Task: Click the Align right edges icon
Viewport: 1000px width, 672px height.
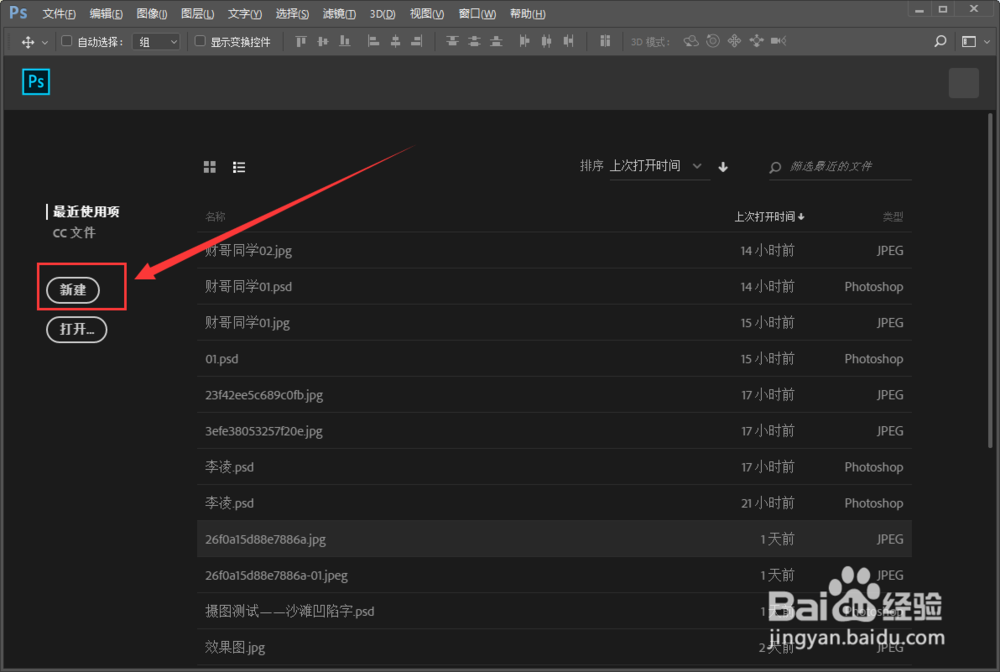Action: click(x=416, y=41)
